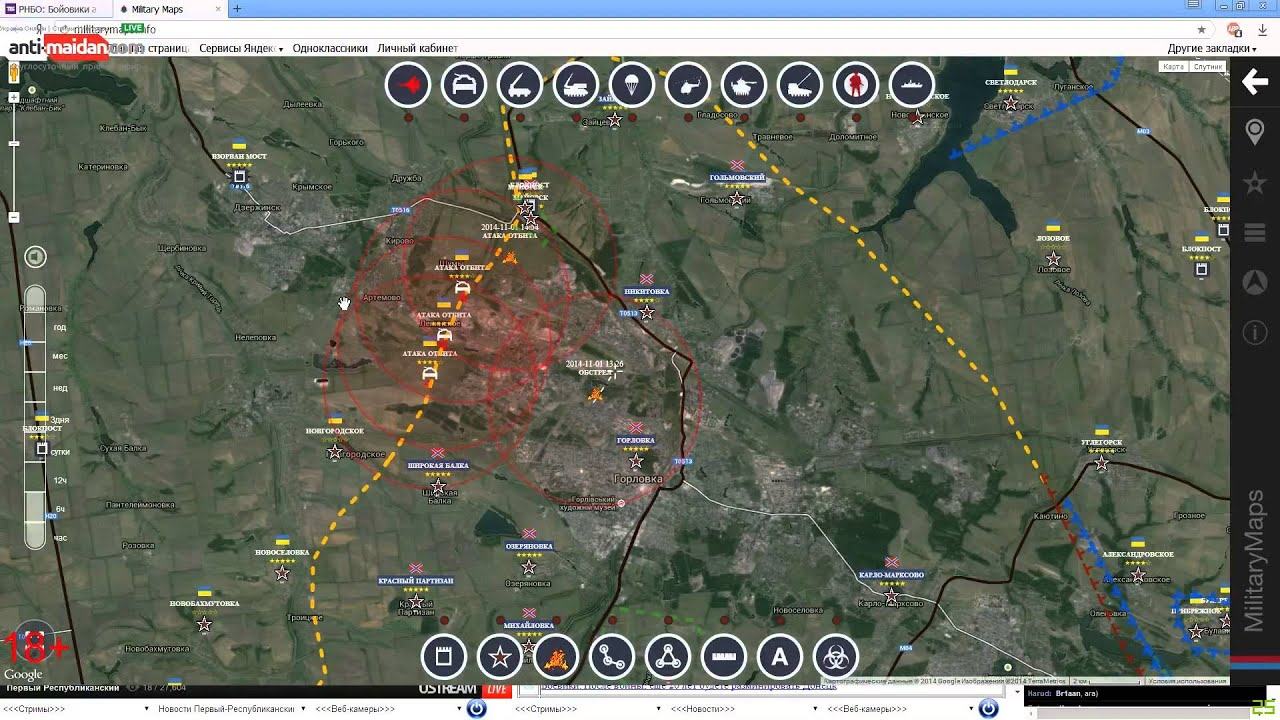
Task: Click the Карло-Марксово star marker
Action: point(891,597)
